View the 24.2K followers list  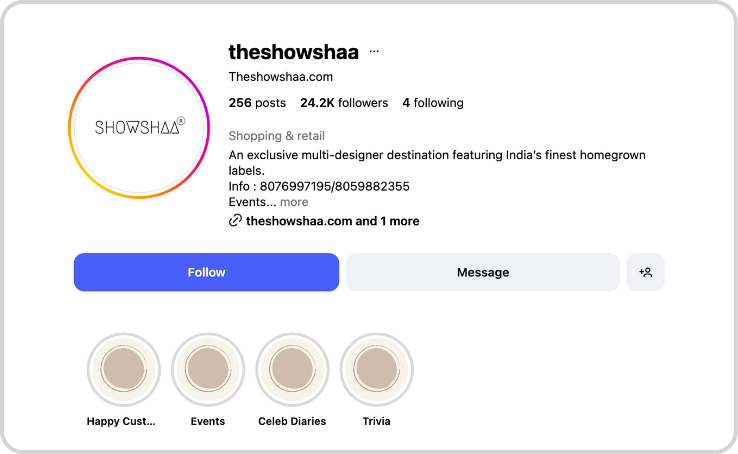click(344, 103)
